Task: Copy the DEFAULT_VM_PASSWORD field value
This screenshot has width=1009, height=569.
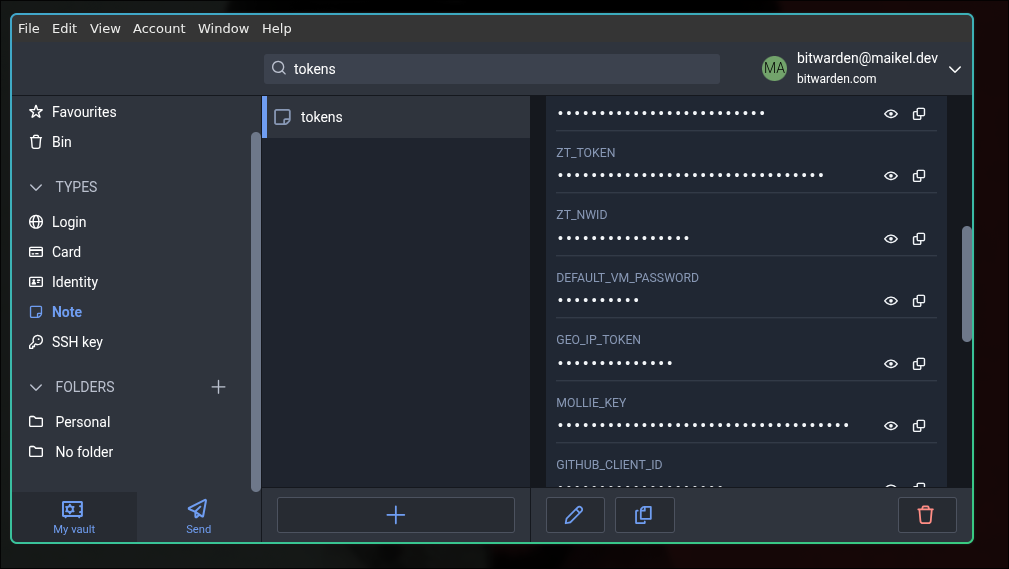Action: tap(918, 301)
